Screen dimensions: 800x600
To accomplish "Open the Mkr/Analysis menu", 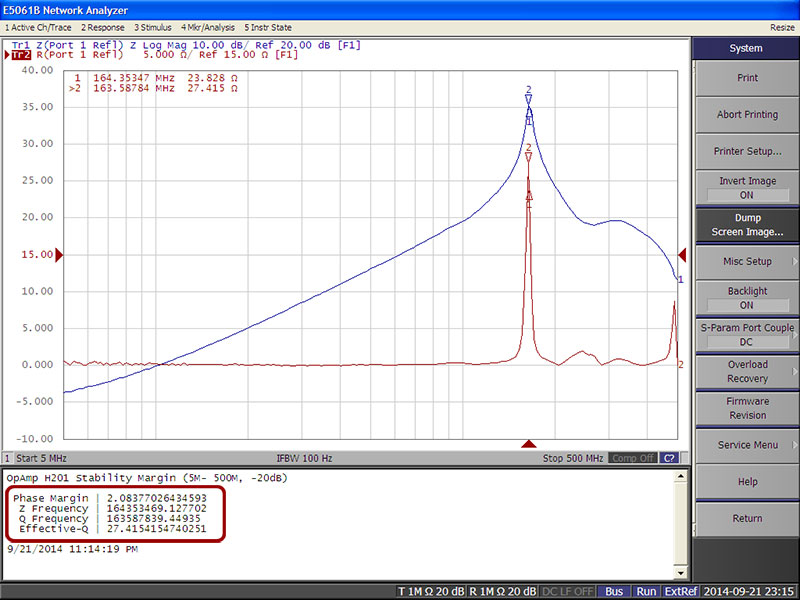I will point(208,27).
